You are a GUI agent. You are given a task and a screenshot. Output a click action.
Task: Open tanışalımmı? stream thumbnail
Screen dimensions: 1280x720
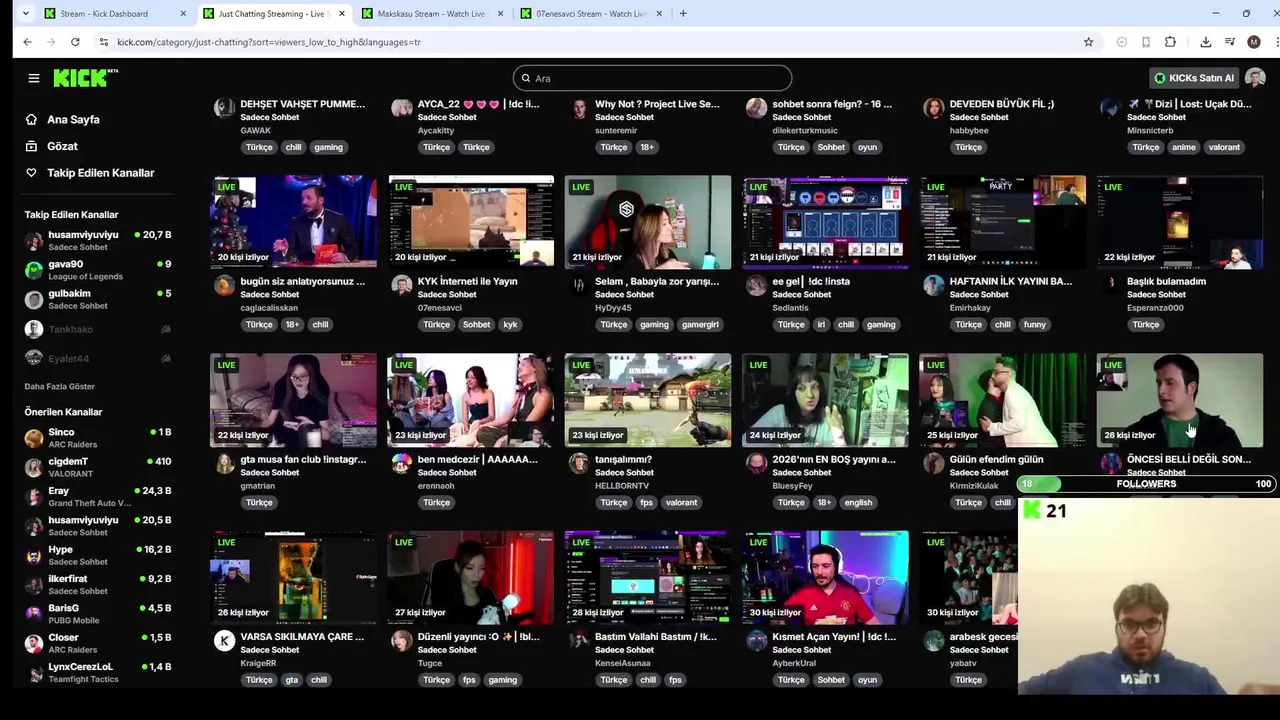click(648, 400)
